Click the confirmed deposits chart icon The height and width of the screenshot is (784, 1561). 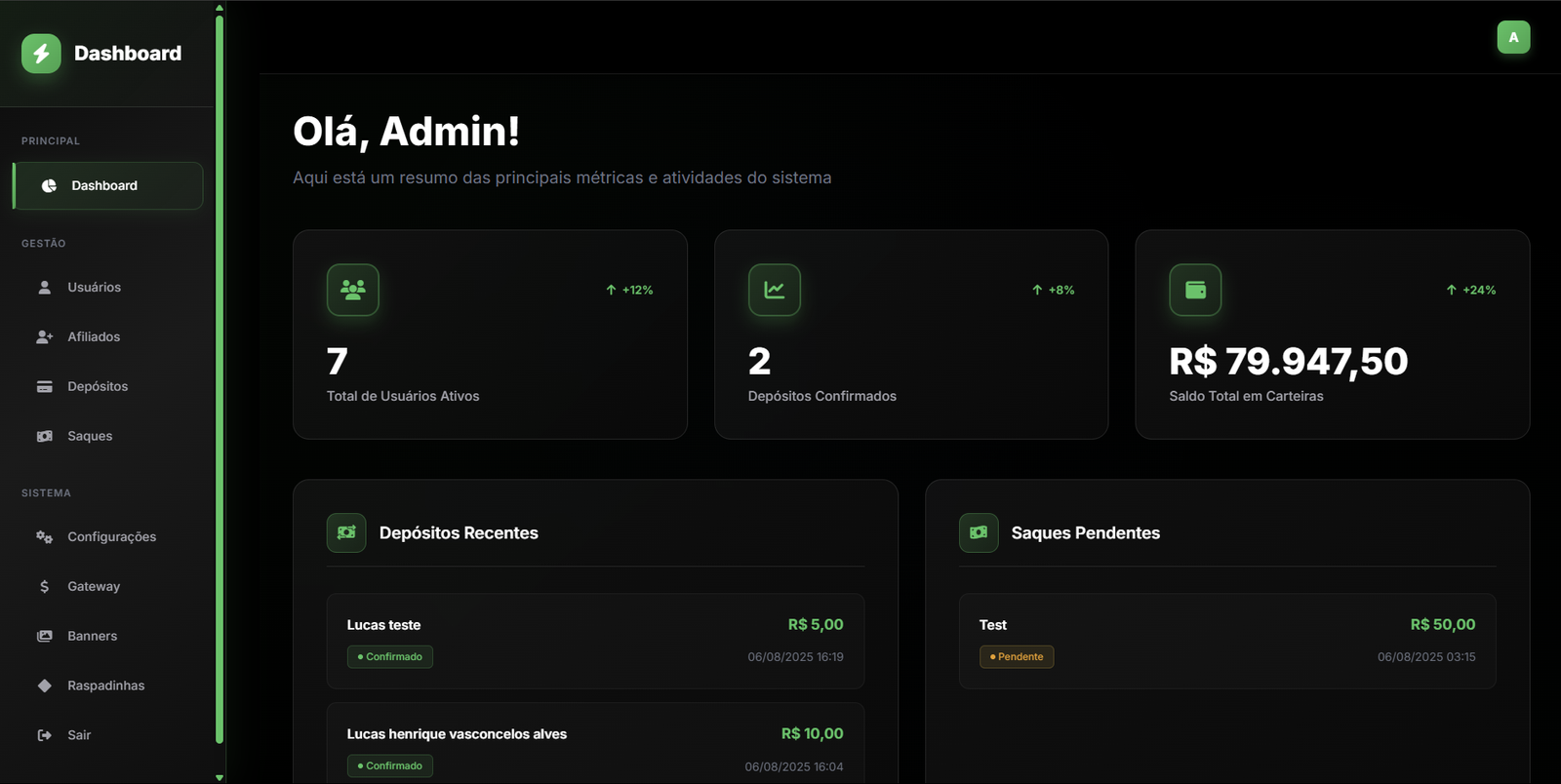(x=774, y=290)
